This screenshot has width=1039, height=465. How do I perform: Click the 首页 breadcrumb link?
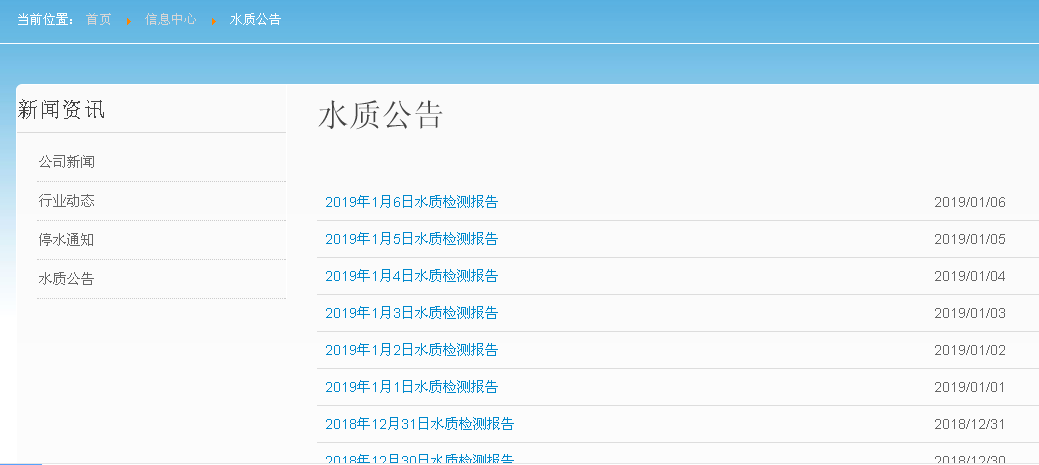coord(99,19)
